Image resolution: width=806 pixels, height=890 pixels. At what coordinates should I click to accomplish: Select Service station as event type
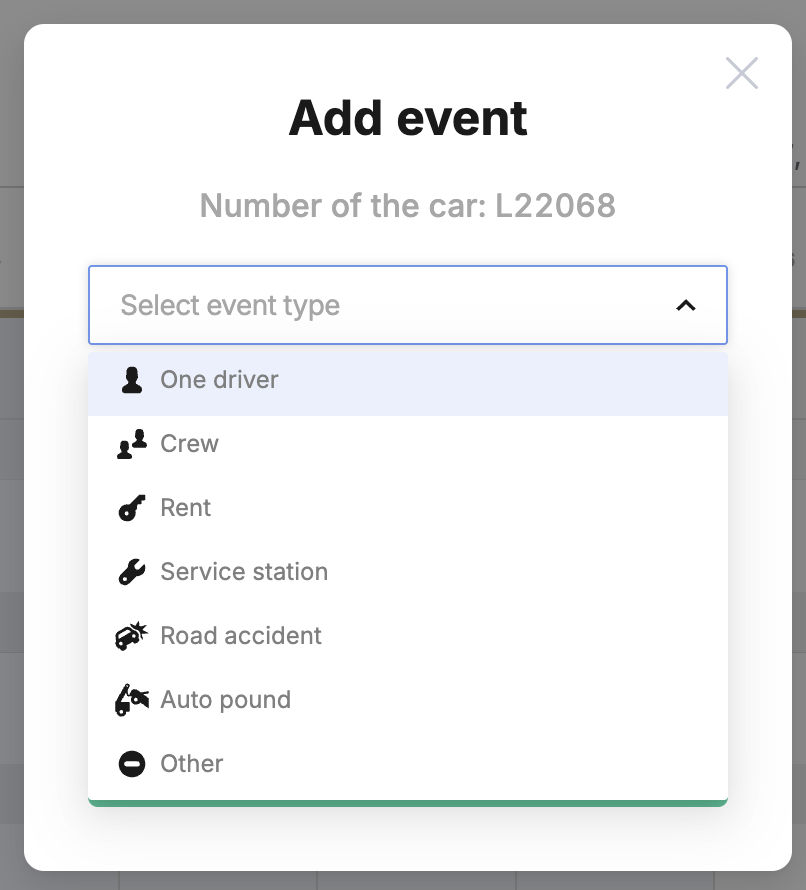click(408, 572)
